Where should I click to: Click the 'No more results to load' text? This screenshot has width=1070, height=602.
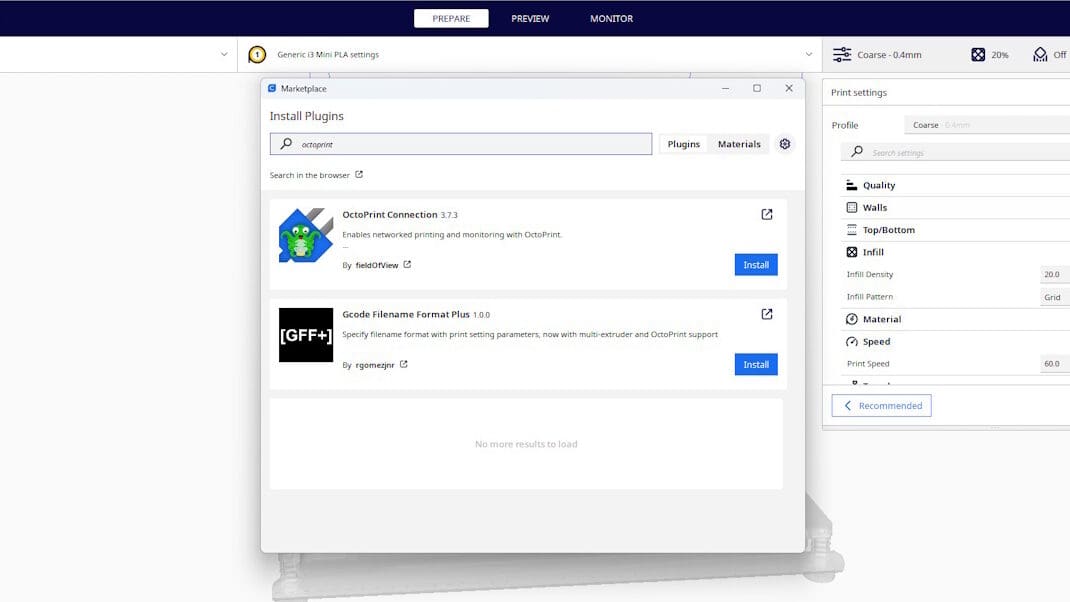click(x=526, y=444)
